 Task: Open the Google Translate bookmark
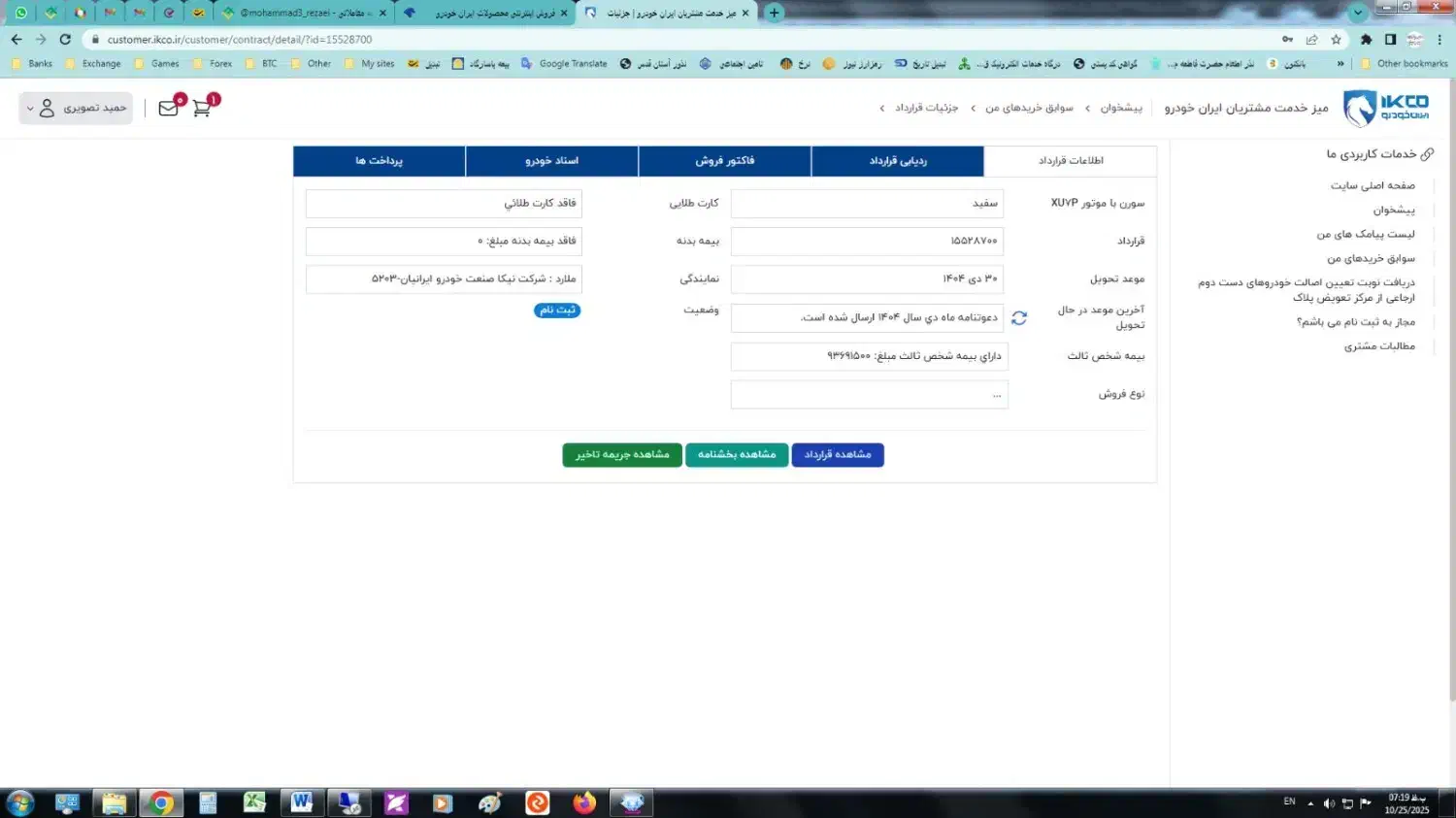[568, 63]
